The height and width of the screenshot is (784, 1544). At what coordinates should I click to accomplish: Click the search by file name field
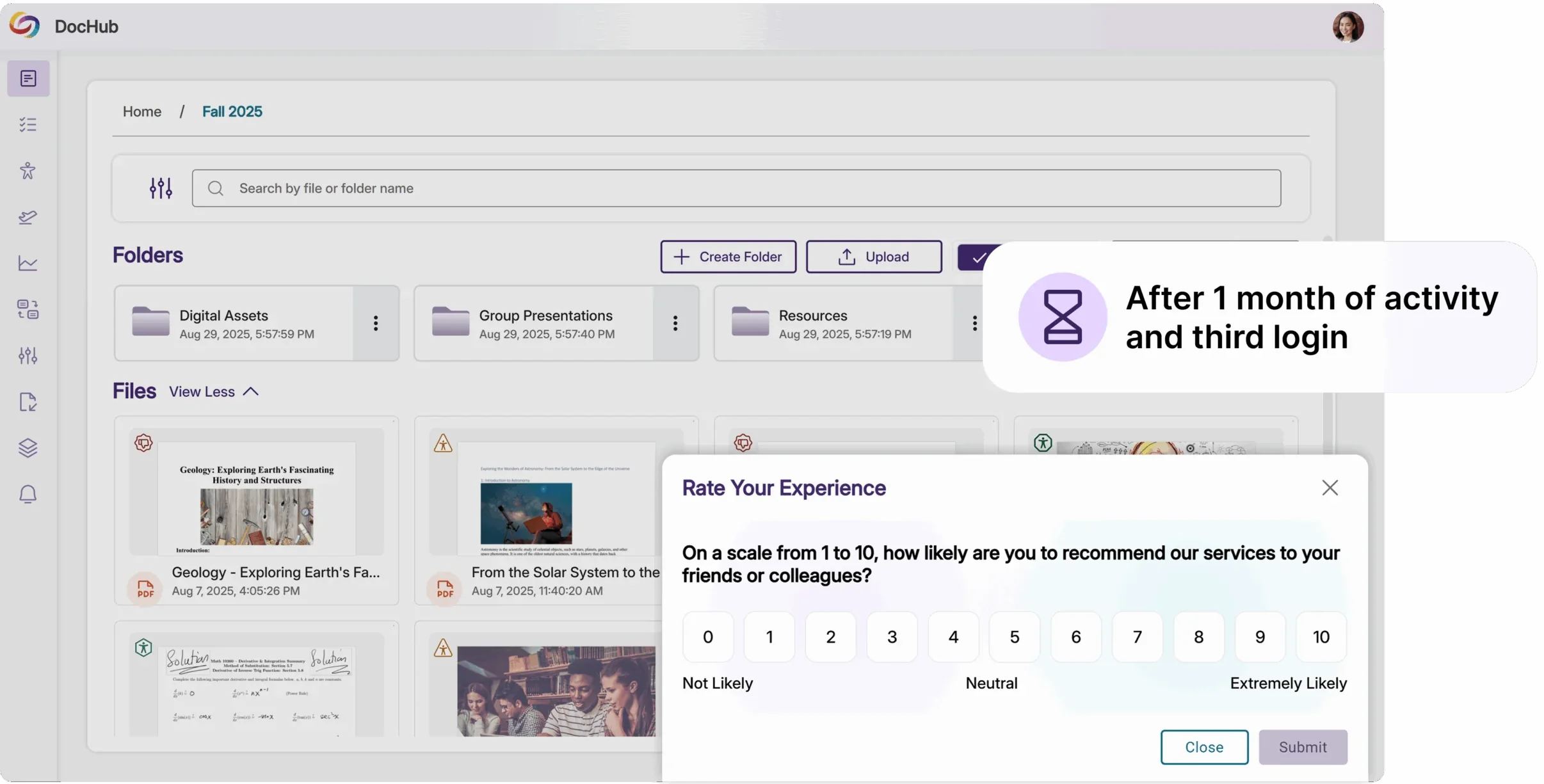pos(736,188)
